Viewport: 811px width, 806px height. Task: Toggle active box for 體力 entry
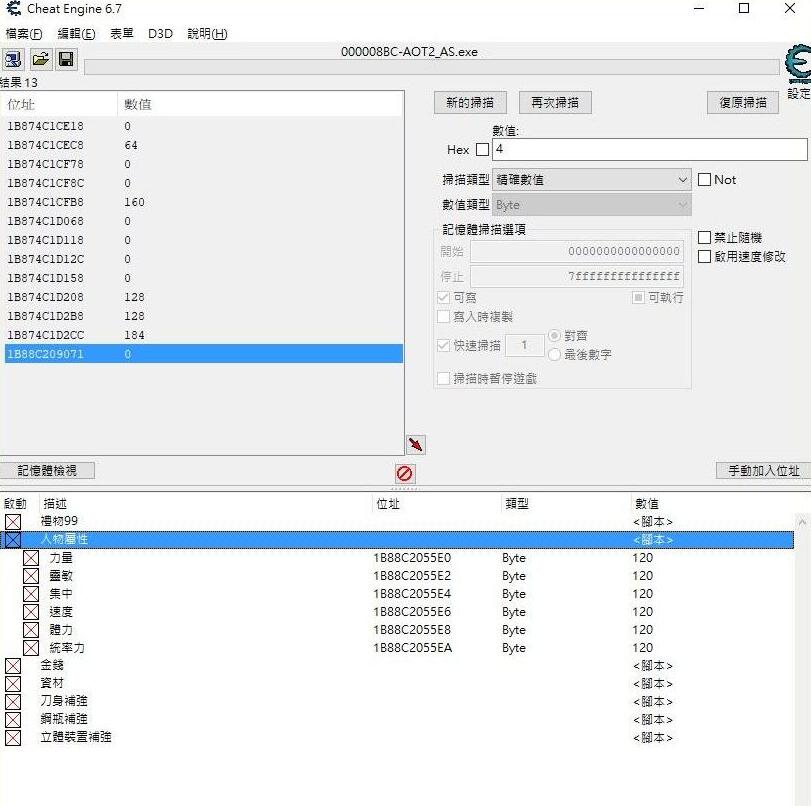[31, 630]
